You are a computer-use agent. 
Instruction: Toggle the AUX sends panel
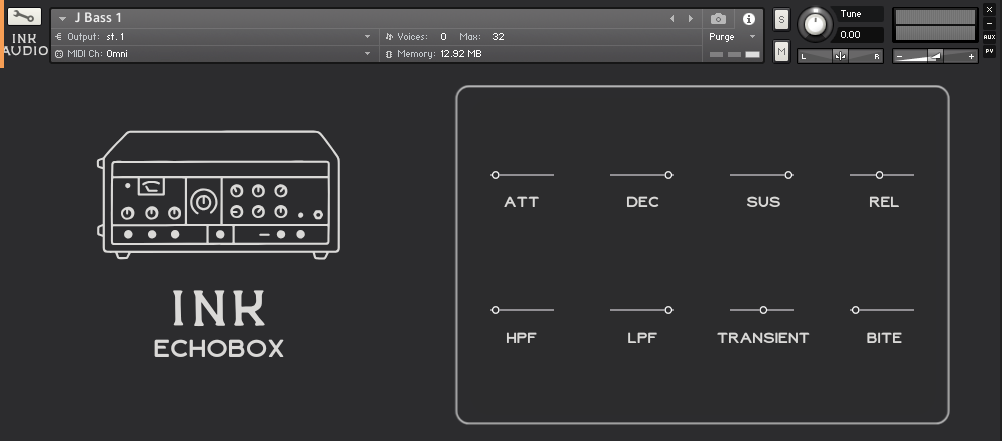click(x=989, y=37)
